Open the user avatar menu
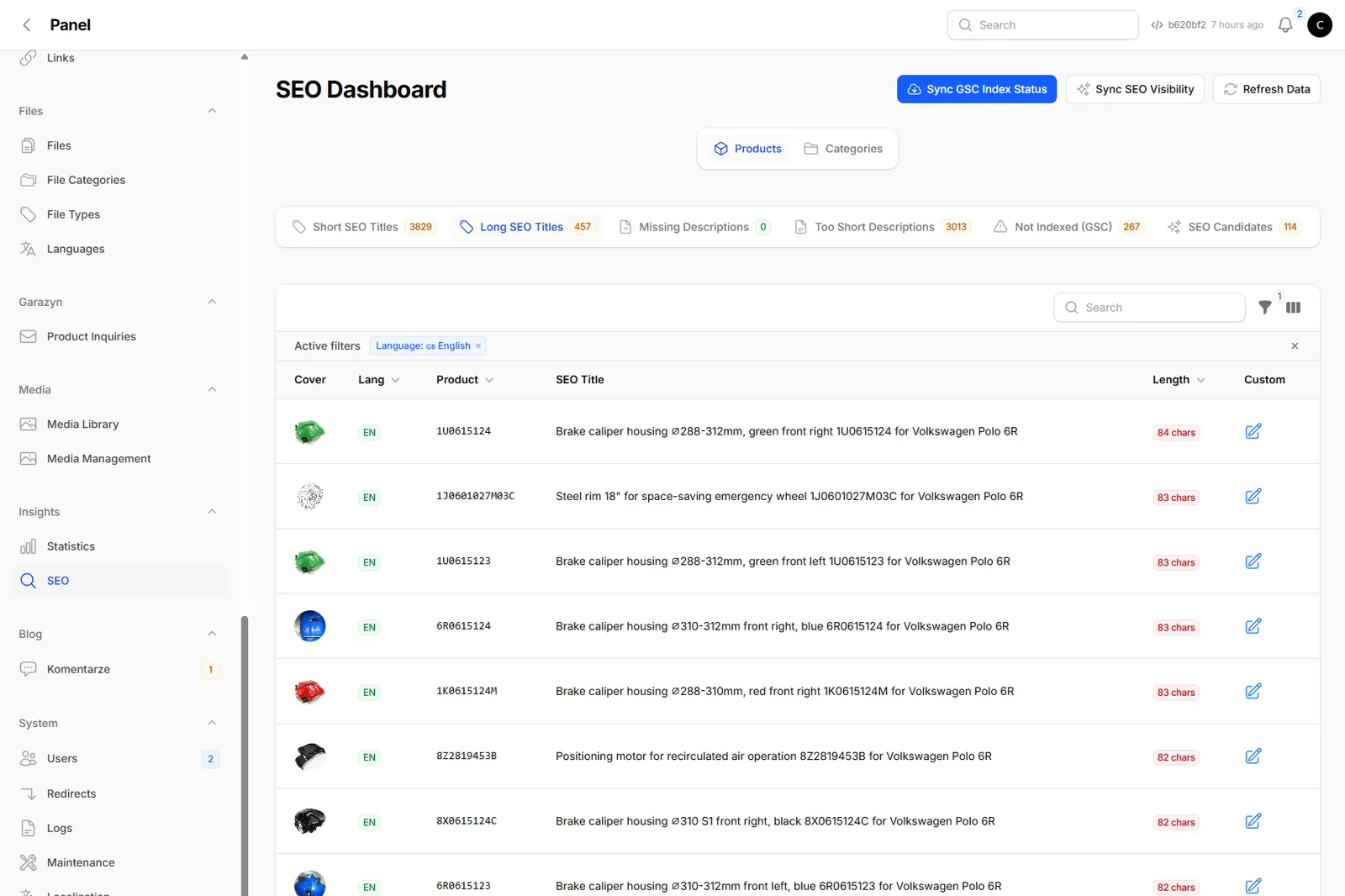1345x896 pixels. click(1320, 25)
